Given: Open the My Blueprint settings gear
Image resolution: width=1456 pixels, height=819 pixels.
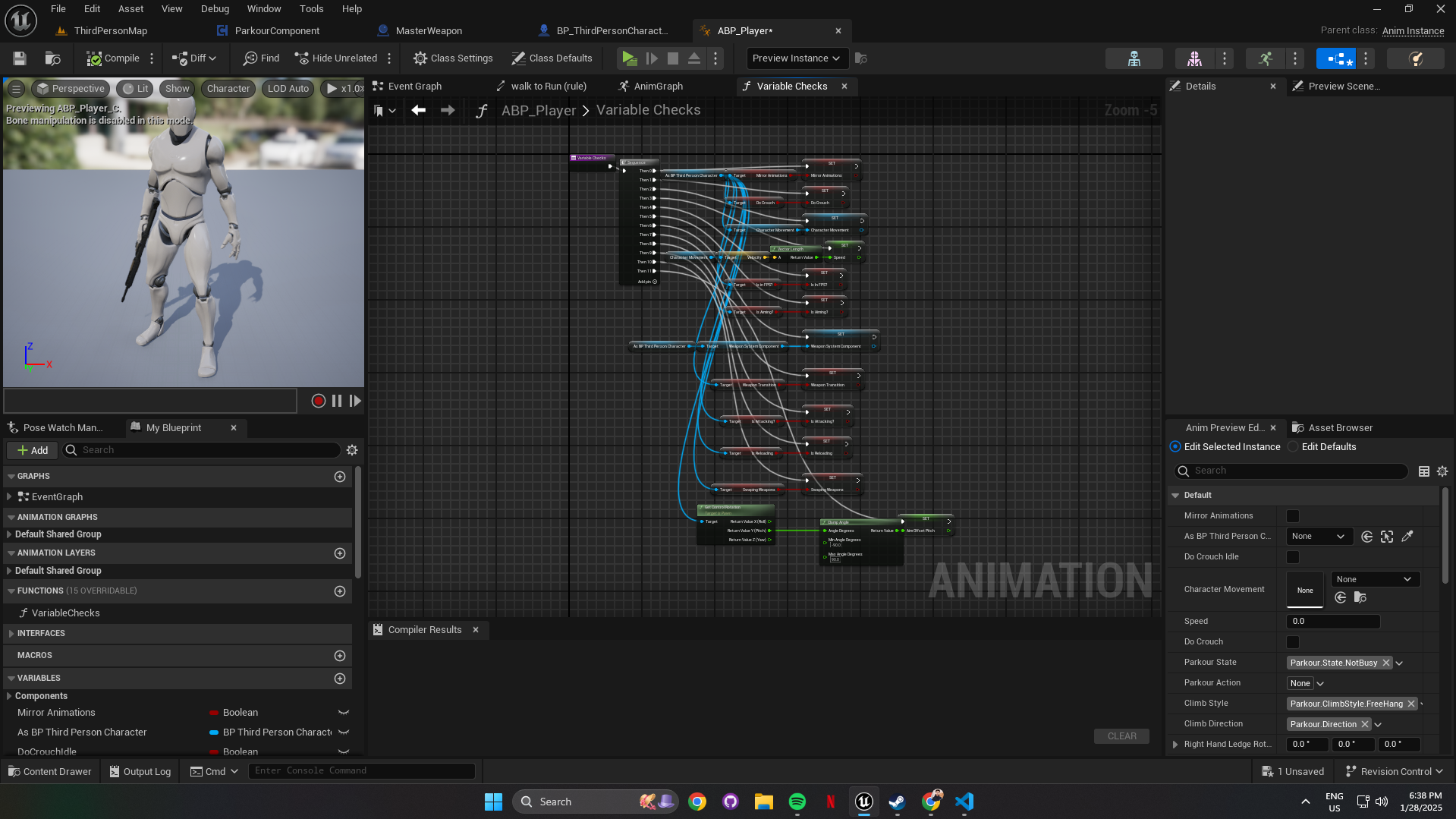Looking at the screenshot, I should tap(352, 450).
